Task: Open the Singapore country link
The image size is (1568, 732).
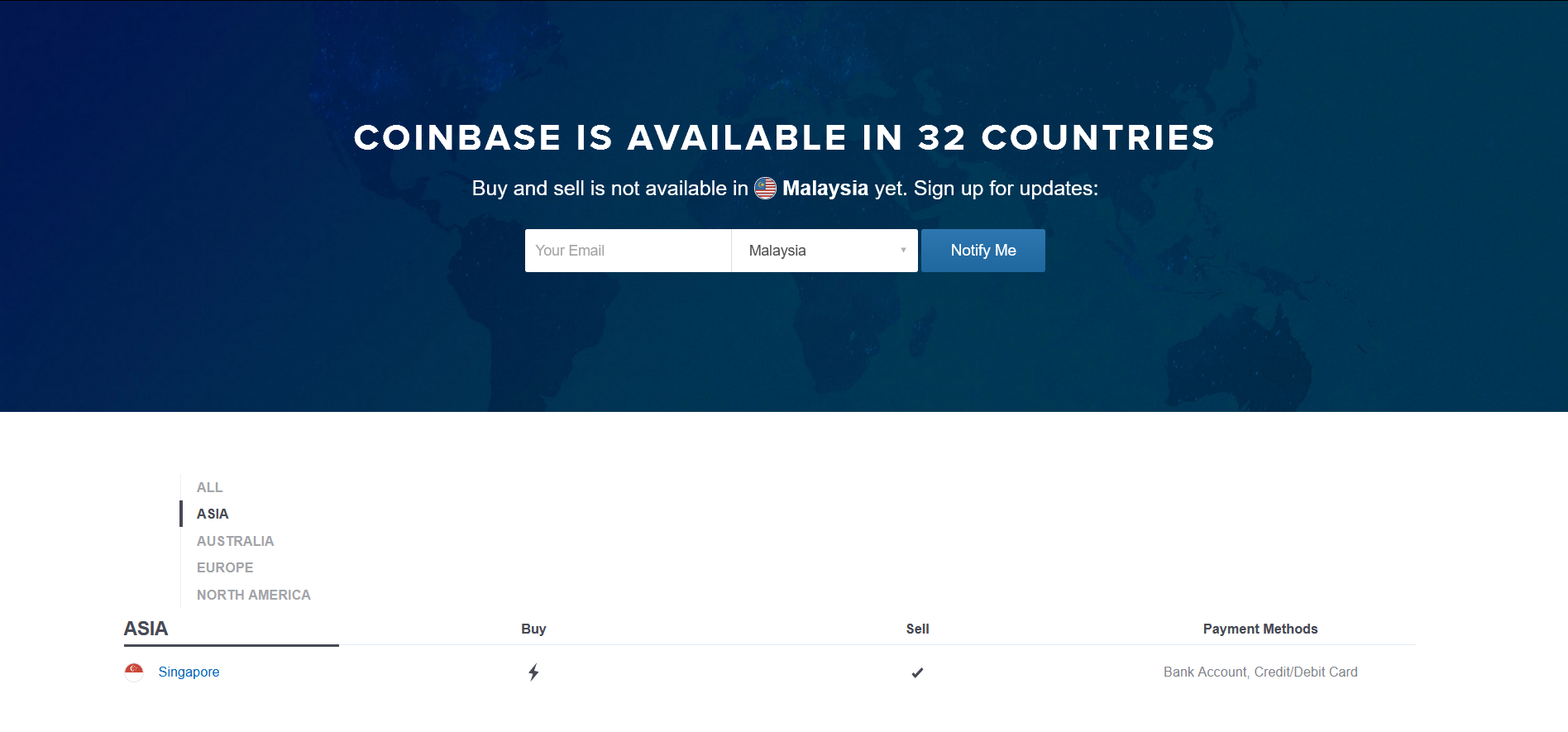Action: (189, 672)
